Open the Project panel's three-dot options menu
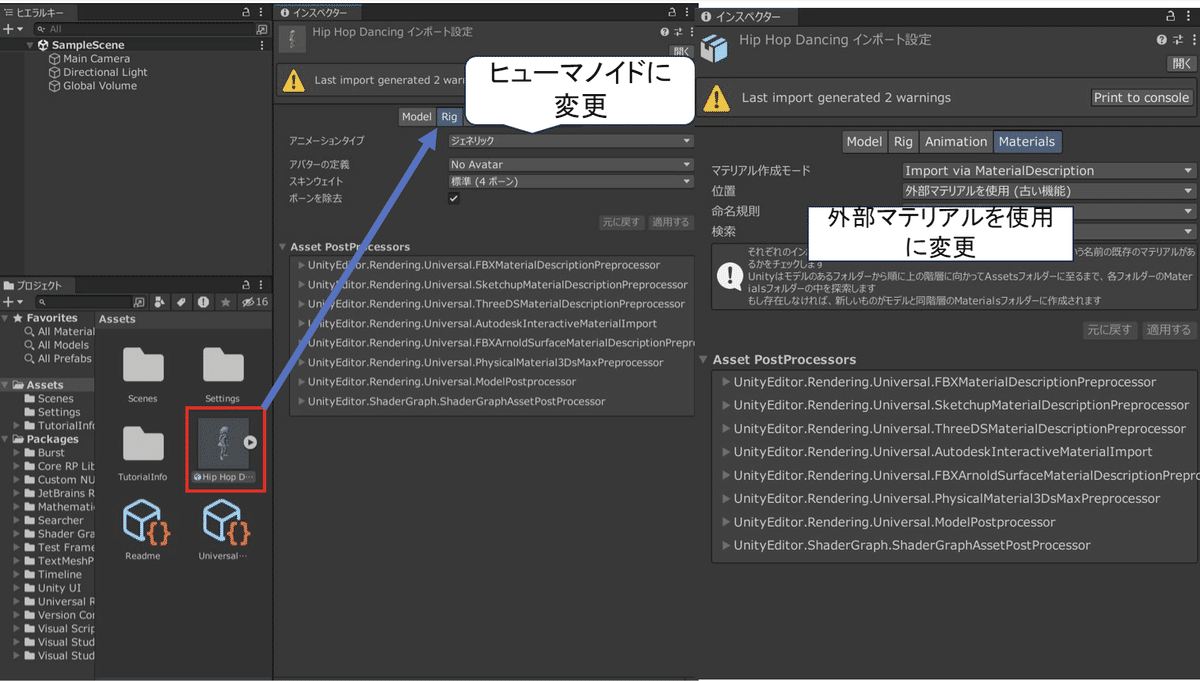This screenshot has height=681, width=1200. click(263, 285)
